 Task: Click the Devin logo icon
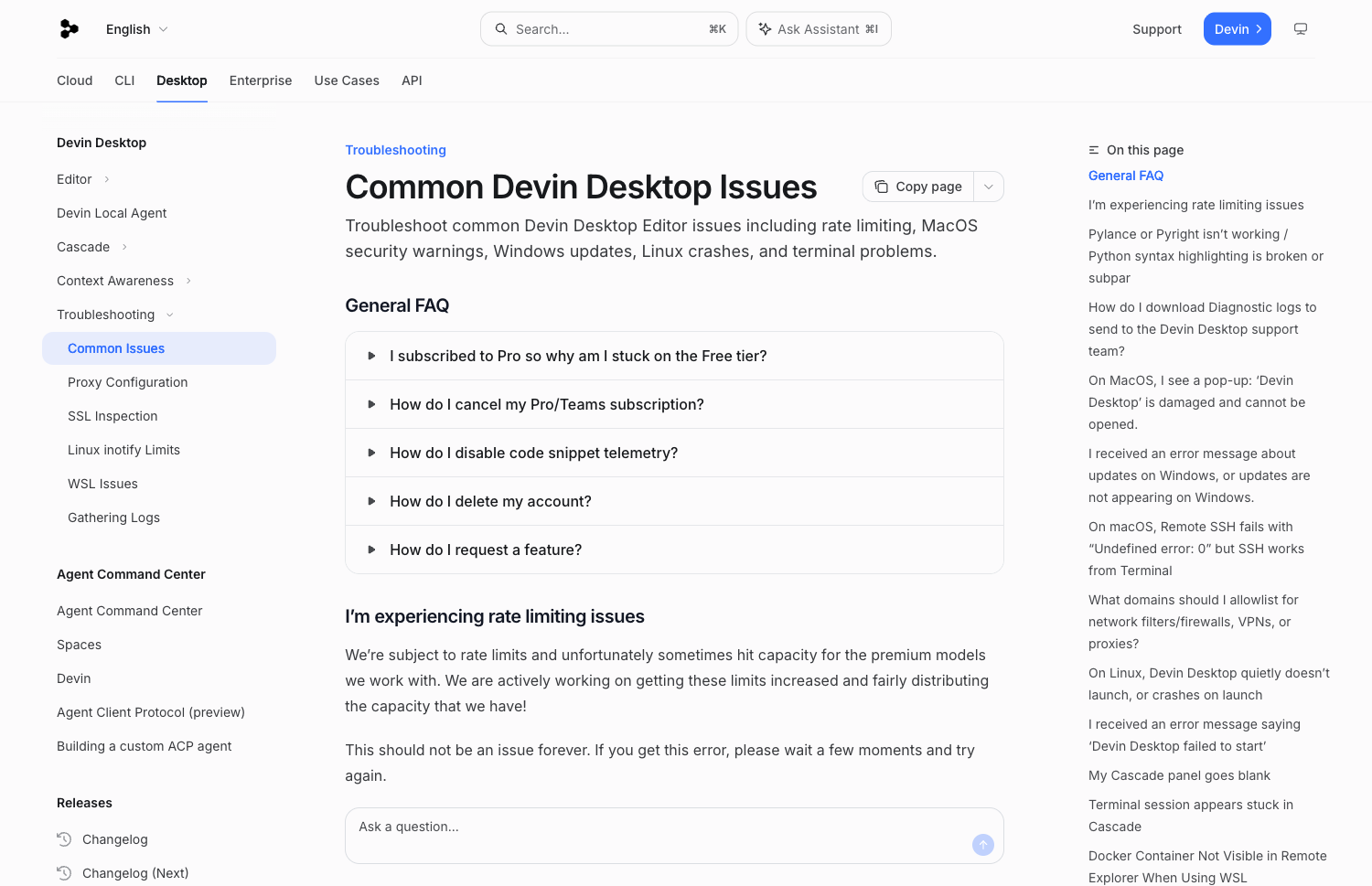[x=69, y=29]
